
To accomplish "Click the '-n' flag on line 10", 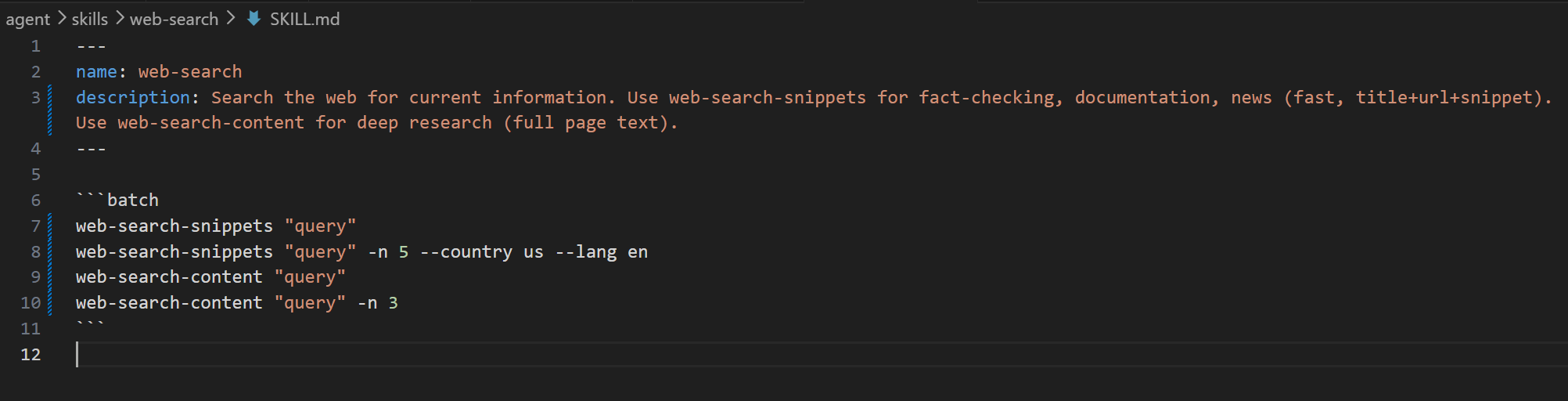I will [x=367, y=303].
